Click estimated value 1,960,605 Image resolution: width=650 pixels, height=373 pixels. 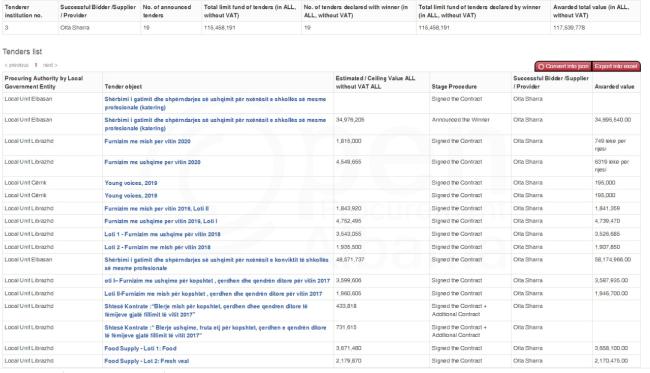coord(348,293)
